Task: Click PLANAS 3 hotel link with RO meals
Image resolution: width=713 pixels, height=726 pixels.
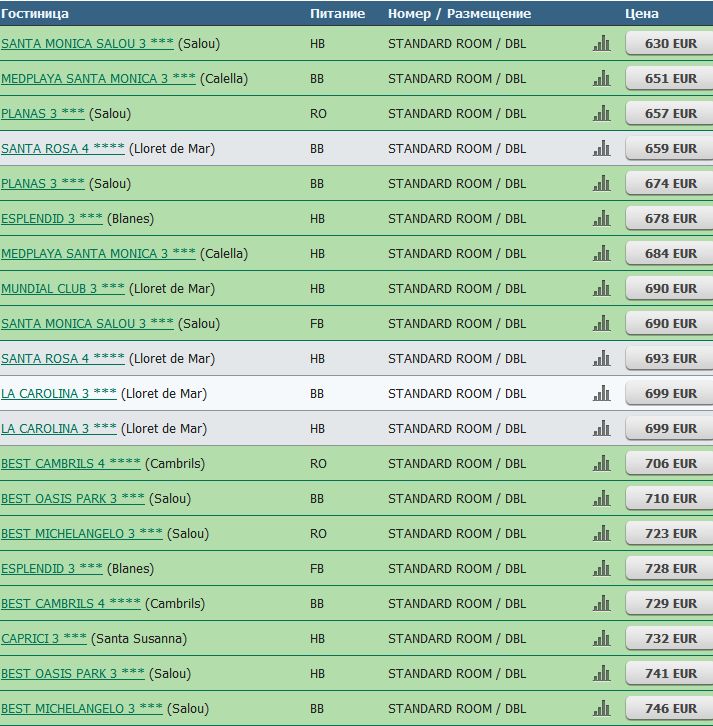Action: [x=43, y=113]
